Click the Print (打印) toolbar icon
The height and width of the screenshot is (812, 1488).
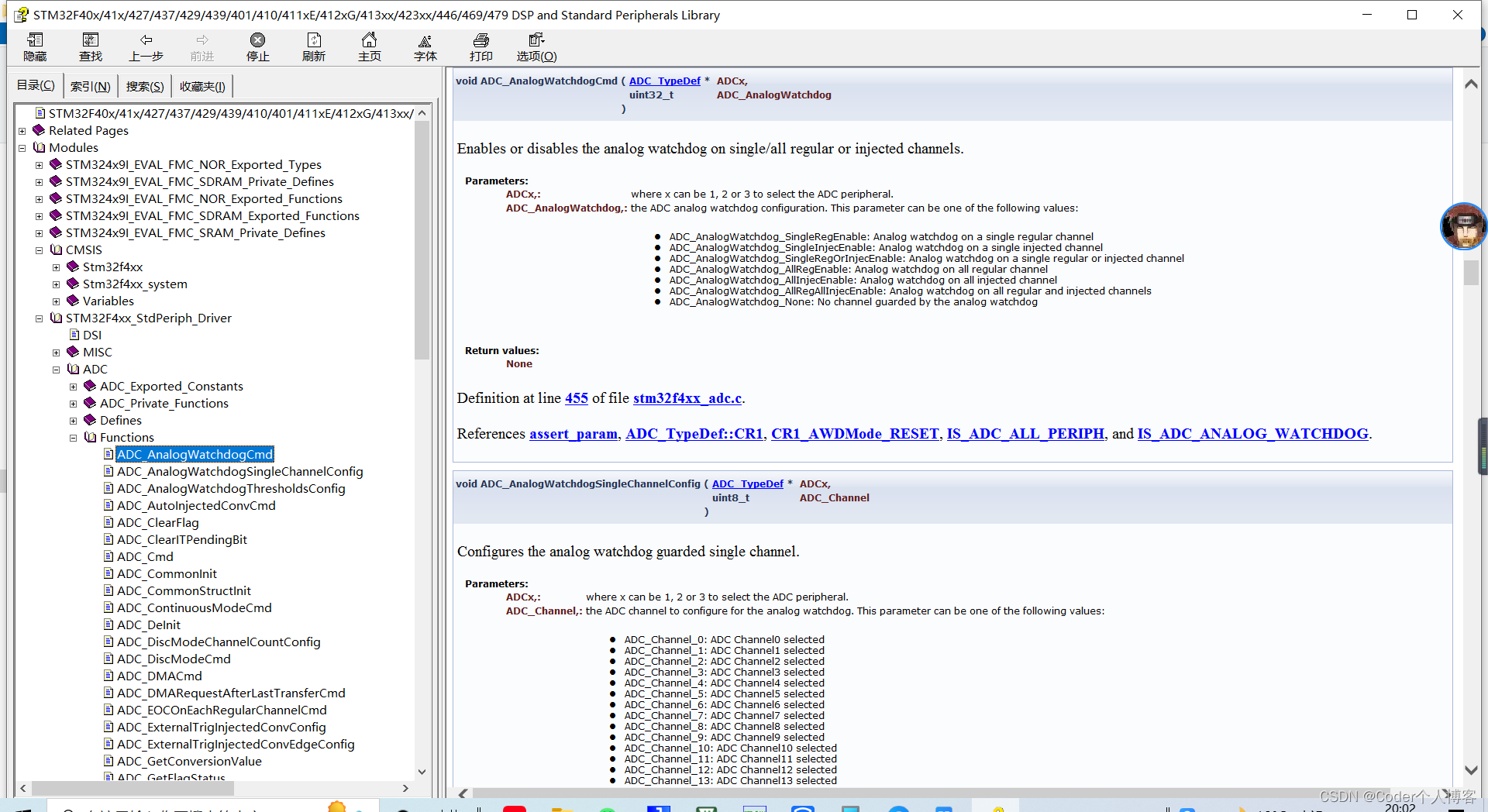(481, 46)
